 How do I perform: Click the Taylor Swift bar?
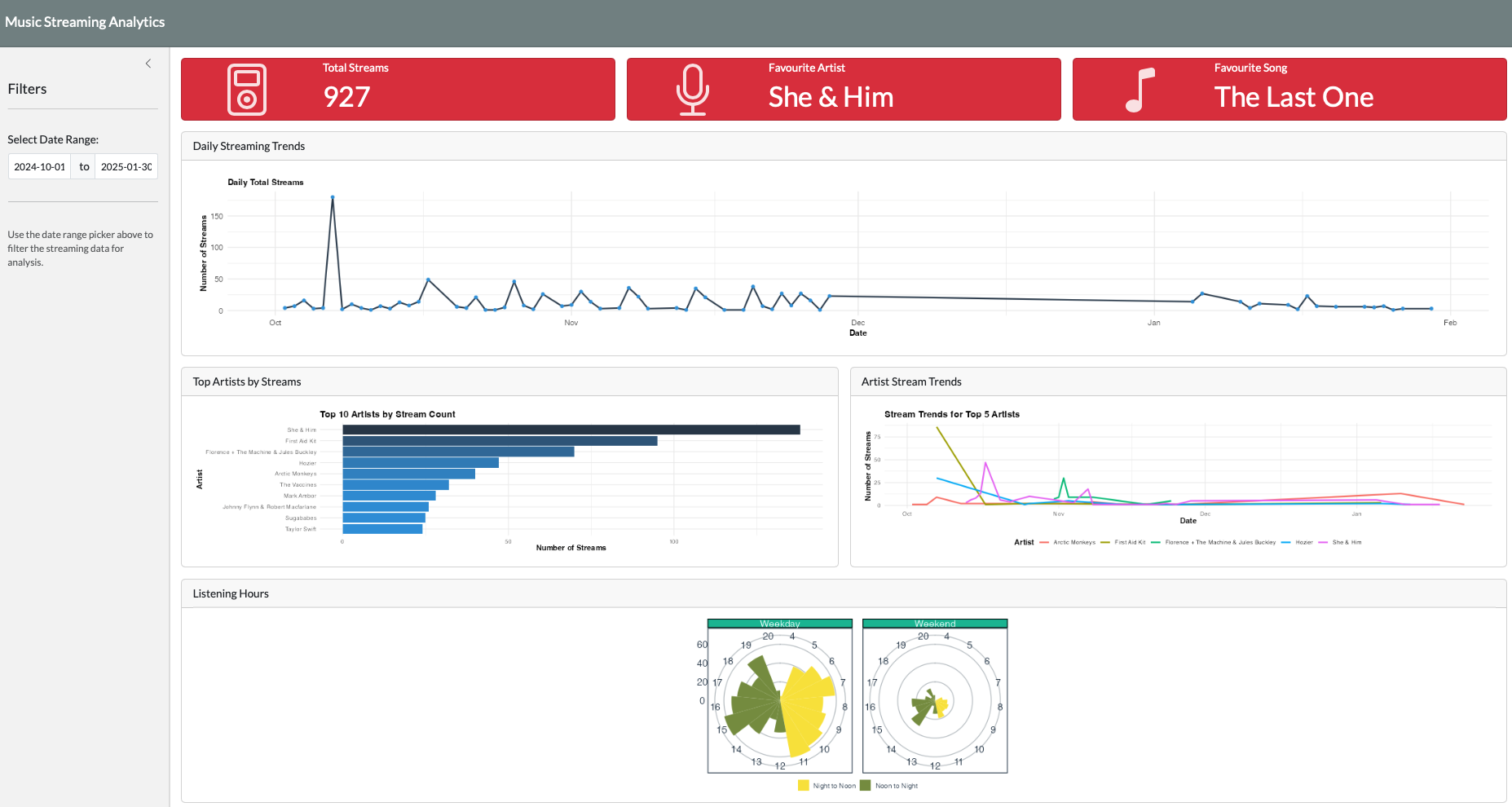[382, 529]
